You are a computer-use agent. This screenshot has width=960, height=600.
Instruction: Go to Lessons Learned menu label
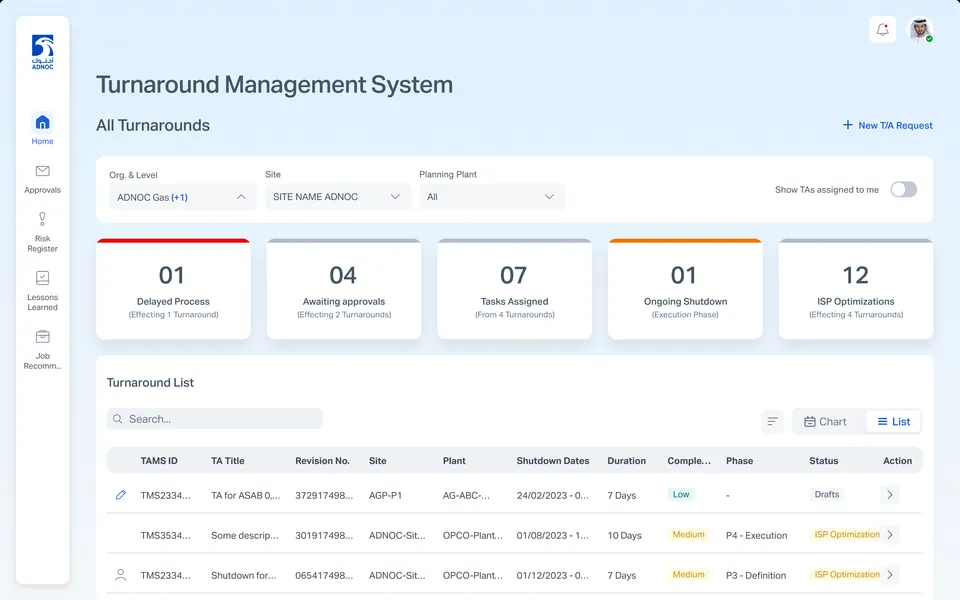[x=42, y=302]
